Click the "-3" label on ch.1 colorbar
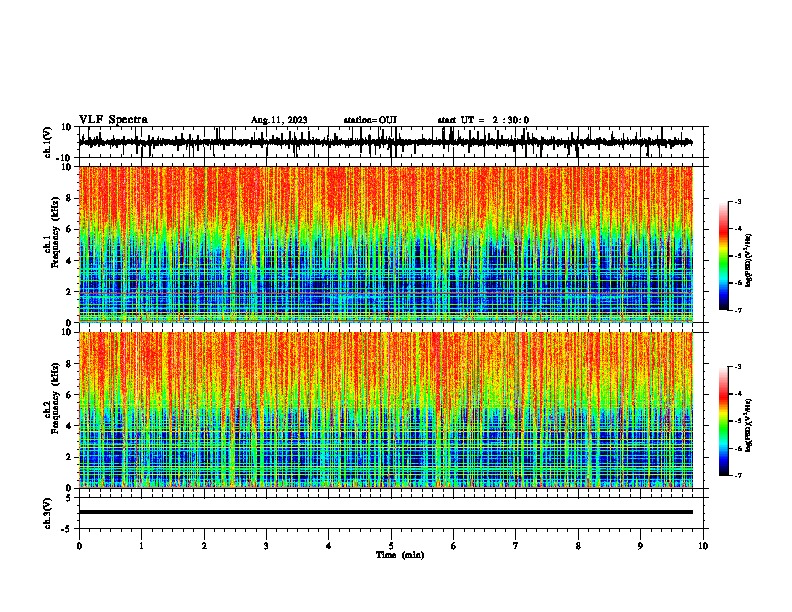 (737, 201)
